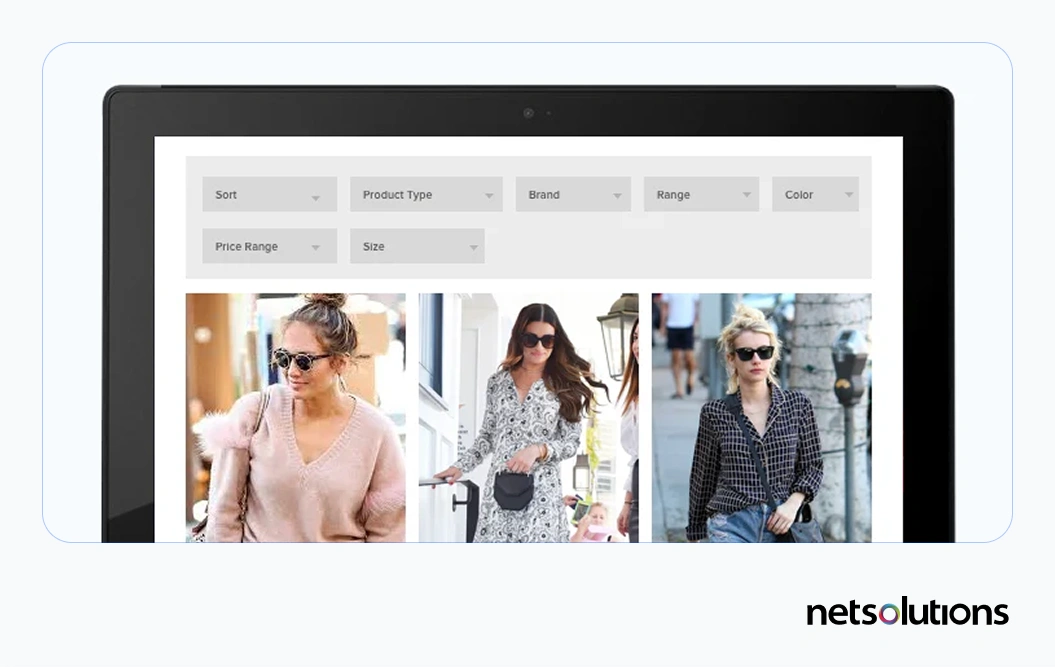Open the Color filter dropdown
The height and width of the screenshot is (667, 1055).
pyautogui.click(x=815, y=195)
